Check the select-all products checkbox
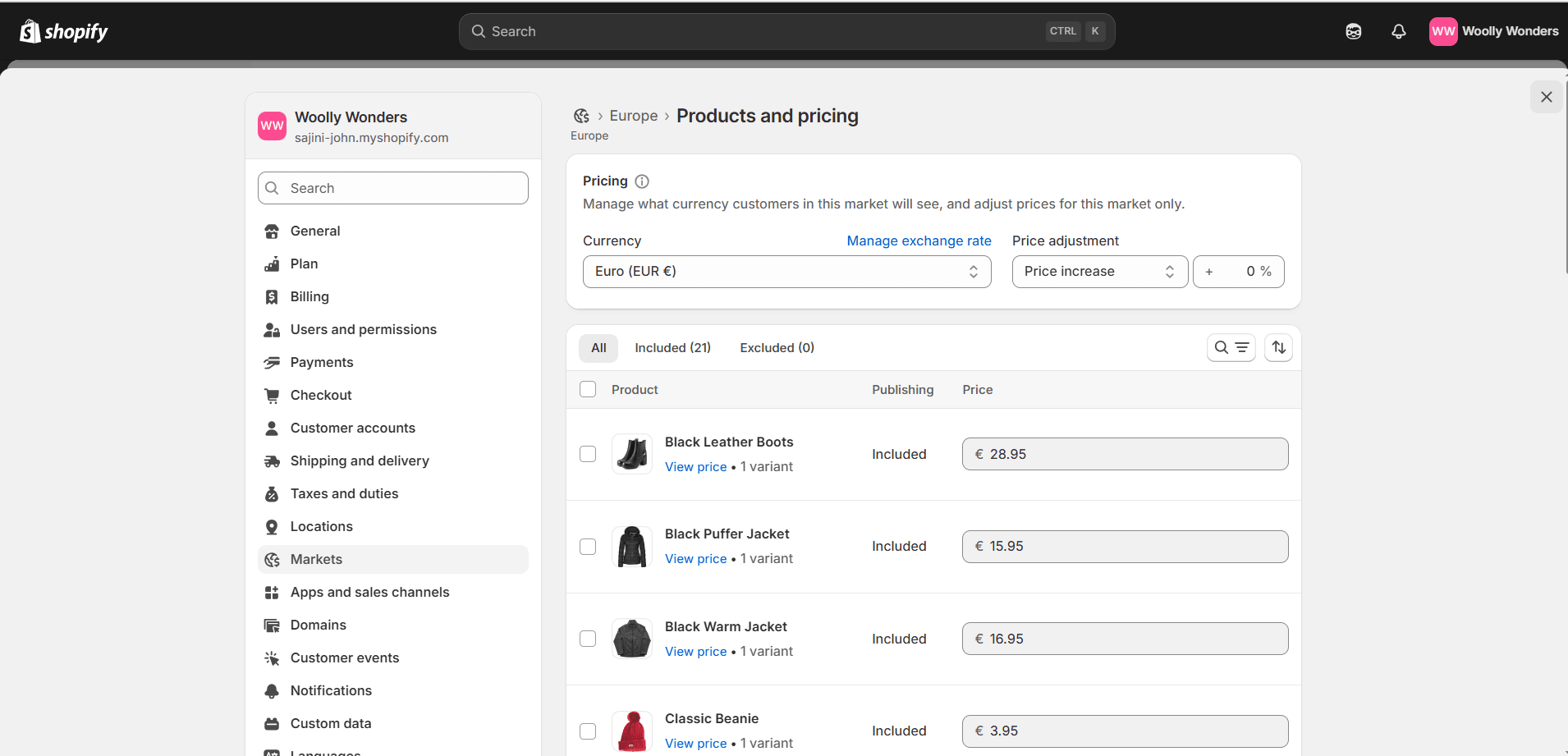1568x756 pixels. [588, 389]
